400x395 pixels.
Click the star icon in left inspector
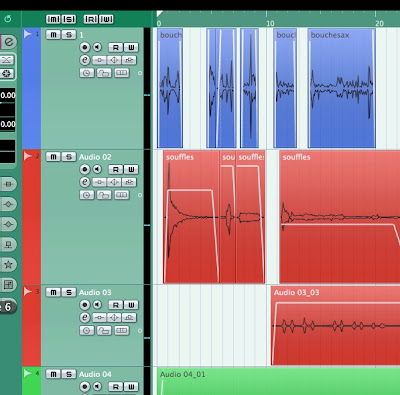(8, 265)
